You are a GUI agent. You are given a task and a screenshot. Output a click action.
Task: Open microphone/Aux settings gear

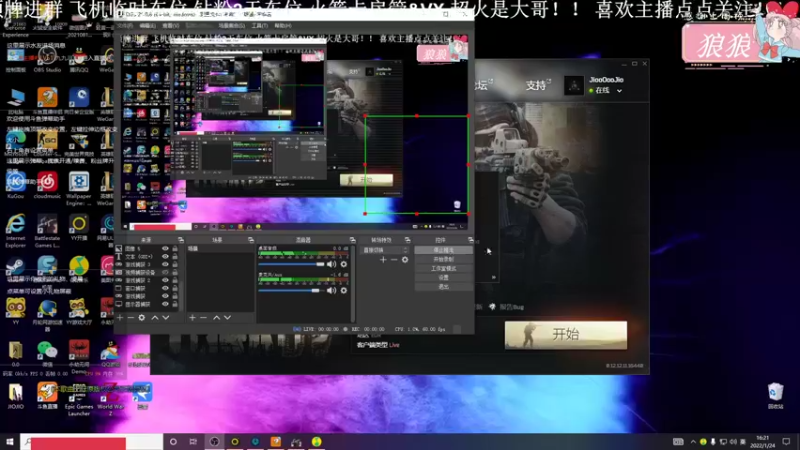pyautogui.click(x=343, y=290)
